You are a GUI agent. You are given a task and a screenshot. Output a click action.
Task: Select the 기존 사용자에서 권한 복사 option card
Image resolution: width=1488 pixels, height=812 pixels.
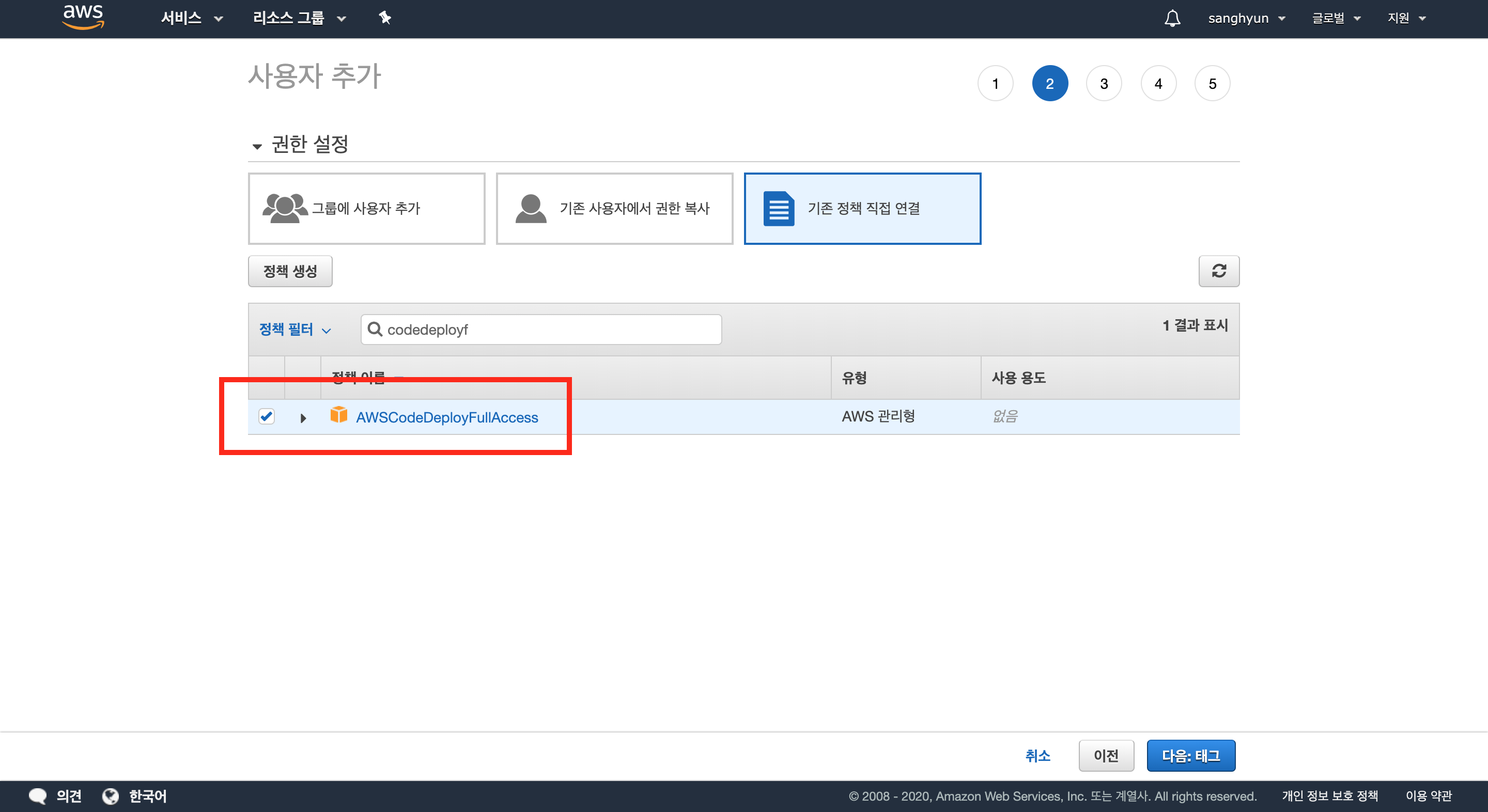(614, 209)
